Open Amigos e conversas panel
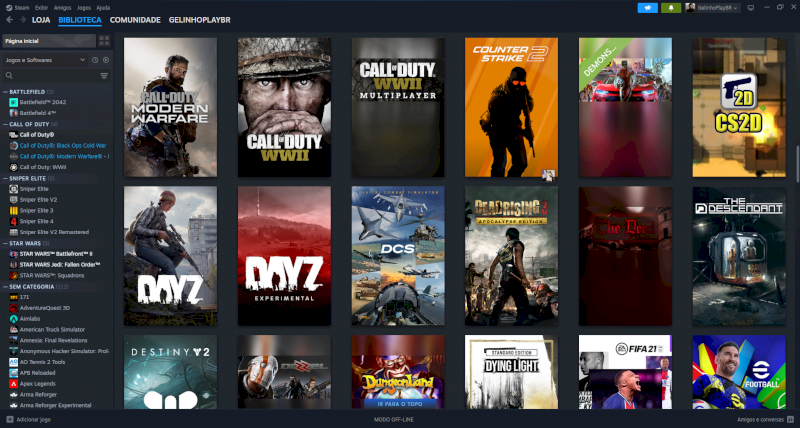The image size is (800, 428). tap(765, 419)
